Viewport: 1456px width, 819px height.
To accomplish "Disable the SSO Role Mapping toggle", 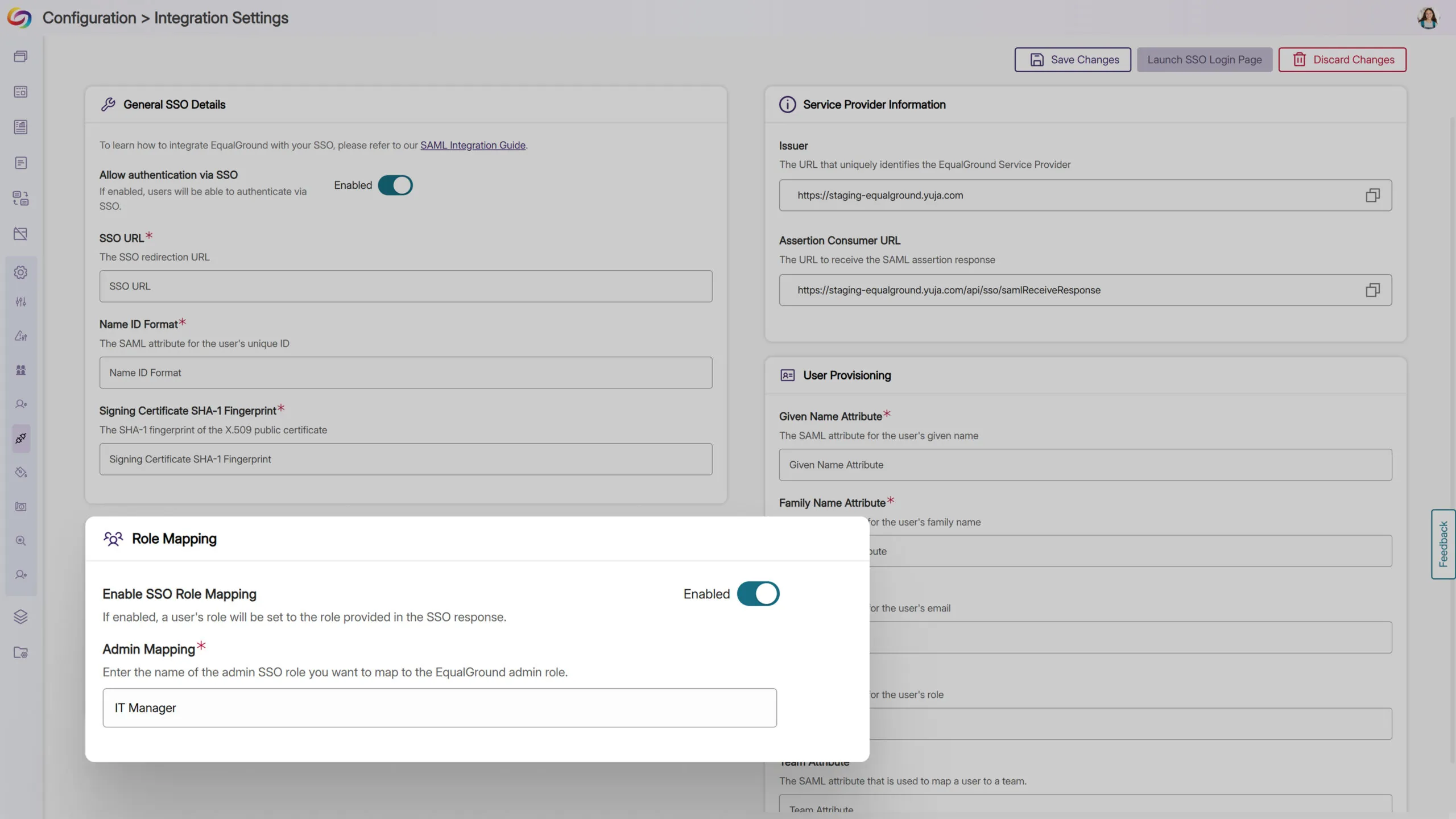I will coord(758,594).
